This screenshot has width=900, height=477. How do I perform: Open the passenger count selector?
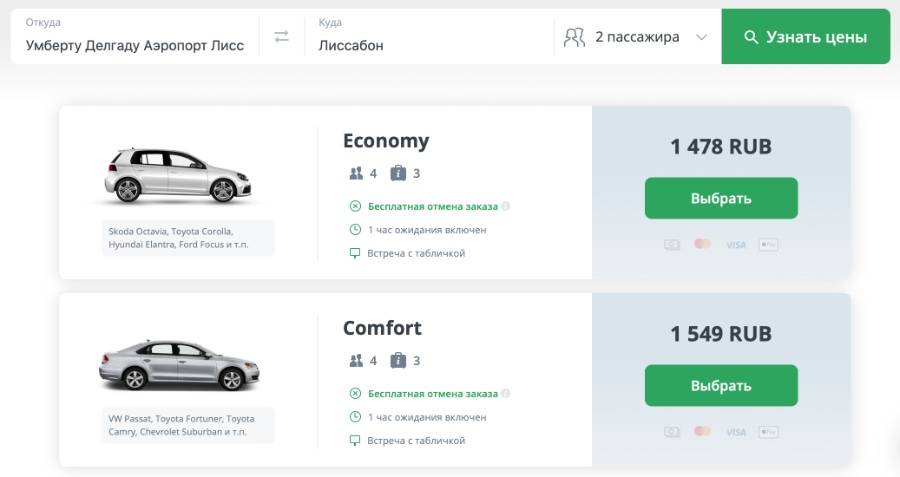click(636, 37)
